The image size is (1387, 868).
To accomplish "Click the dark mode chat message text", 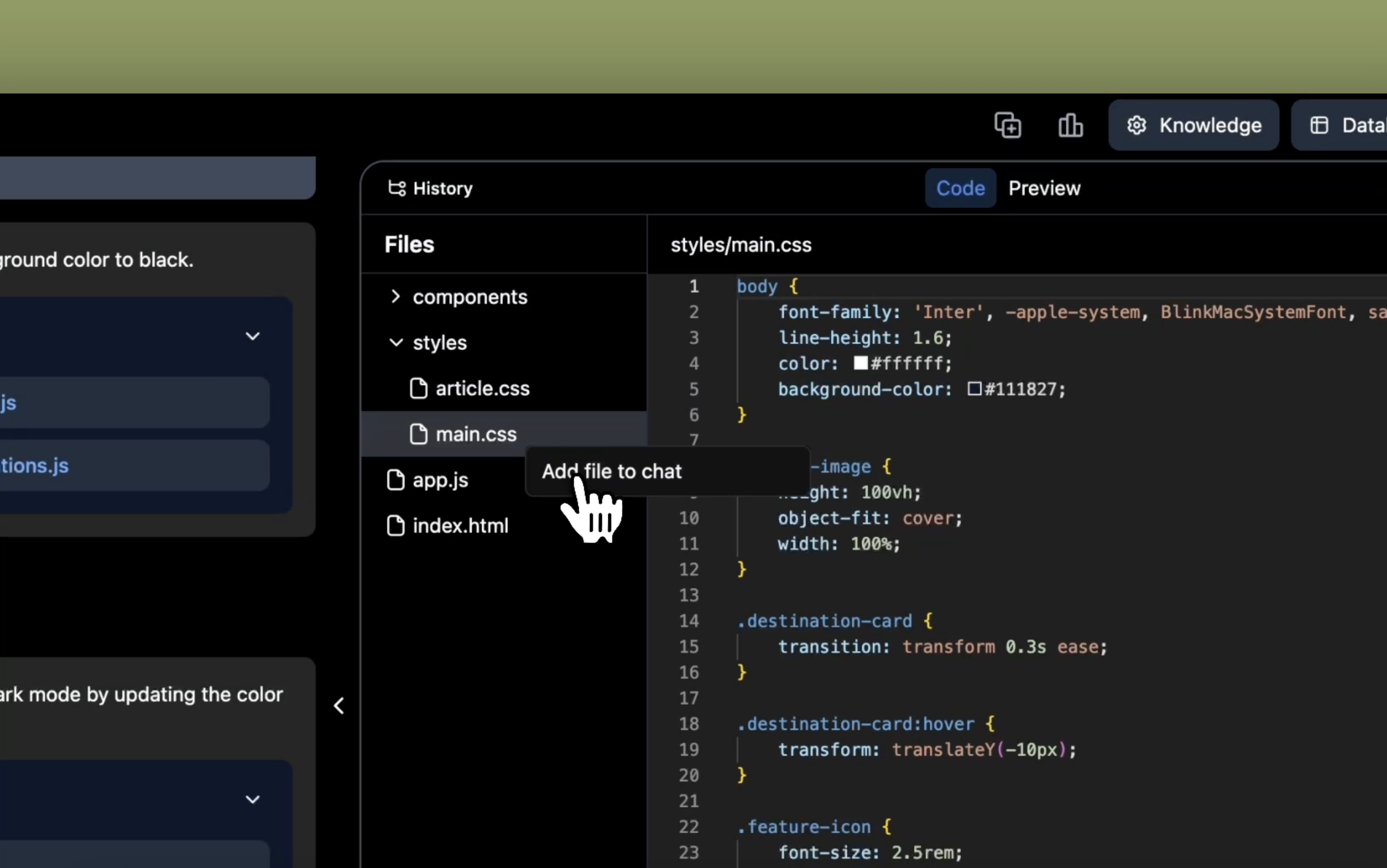I will (141, 694).
